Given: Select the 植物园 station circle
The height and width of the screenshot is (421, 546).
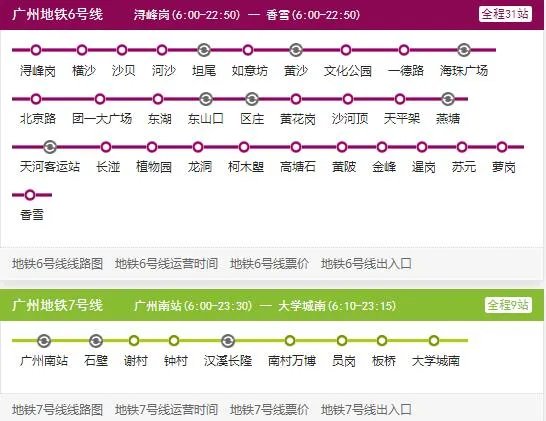Looking at the screenshot, I should 152,147.
